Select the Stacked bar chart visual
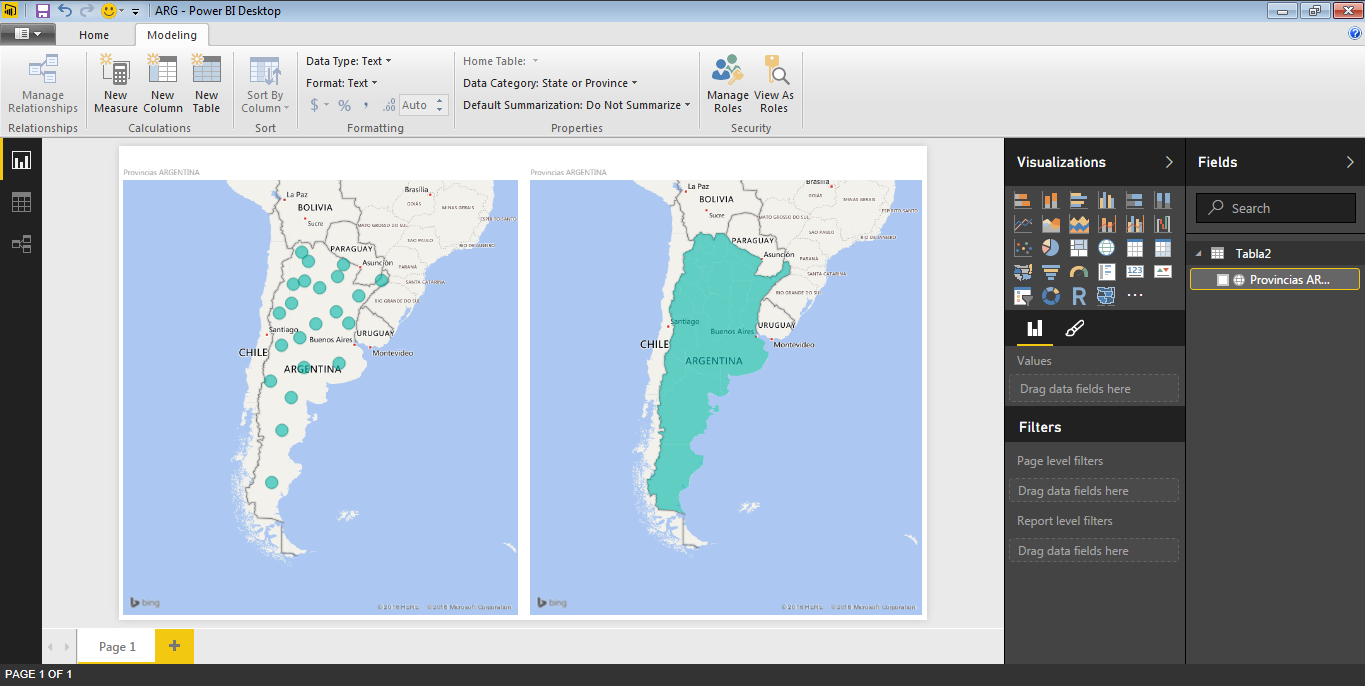Viewport: 1365px width, 686px height. coord(1022,200)
